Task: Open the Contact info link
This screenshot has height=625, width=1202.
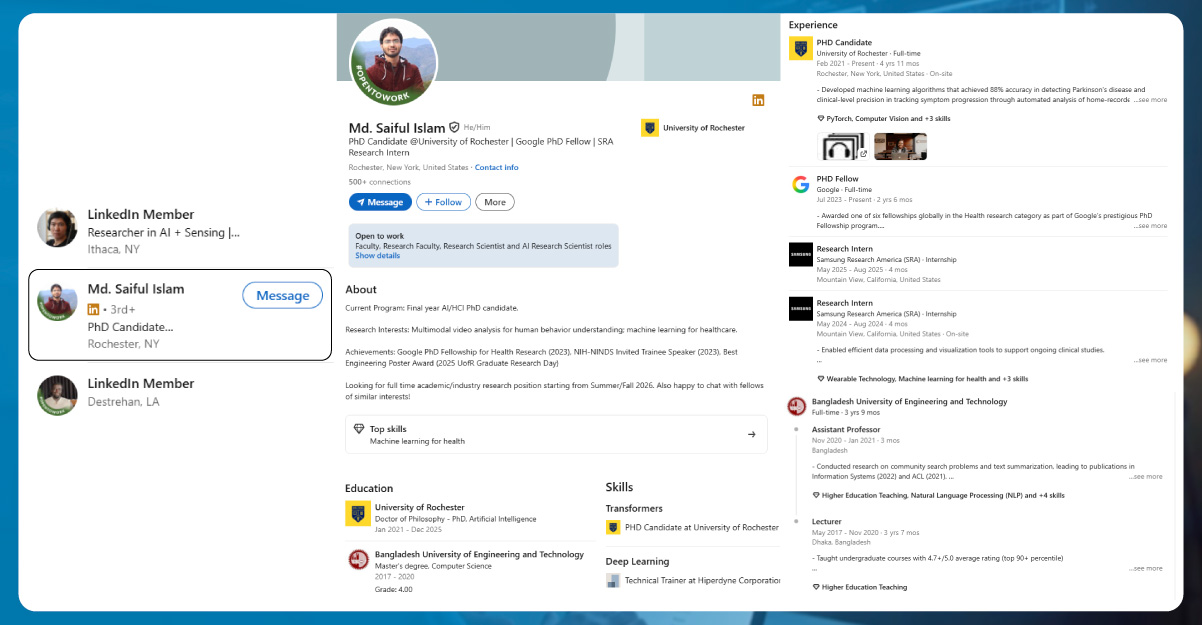Action: [496, 167]
